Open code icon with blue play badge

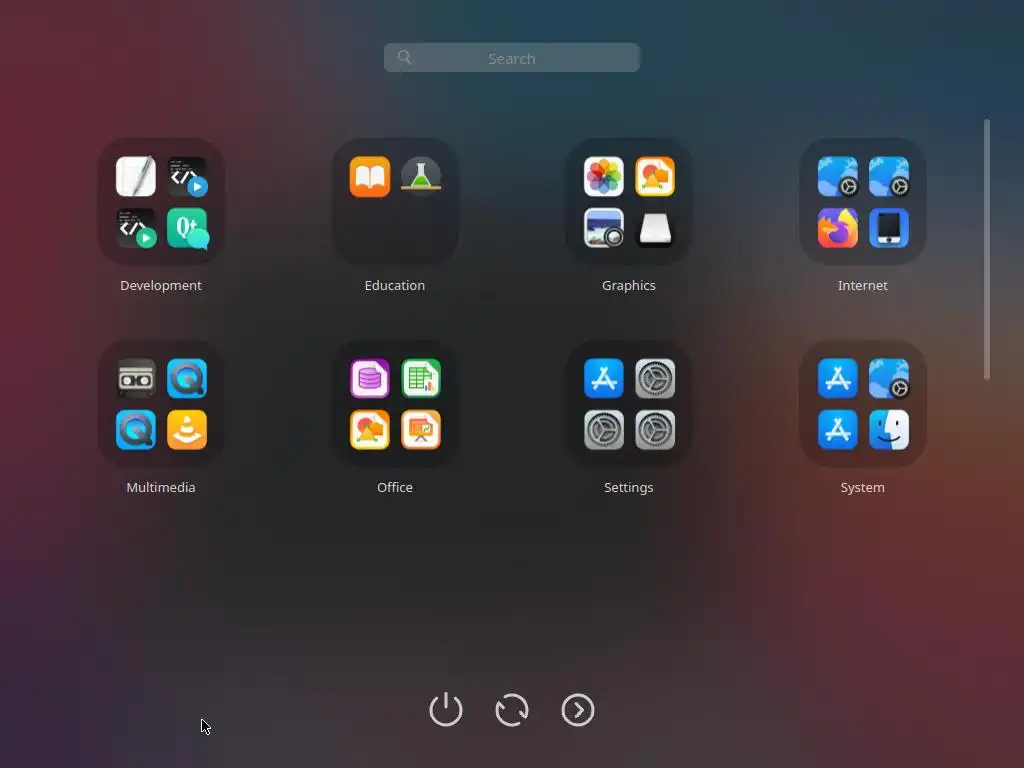click(187, 176)
